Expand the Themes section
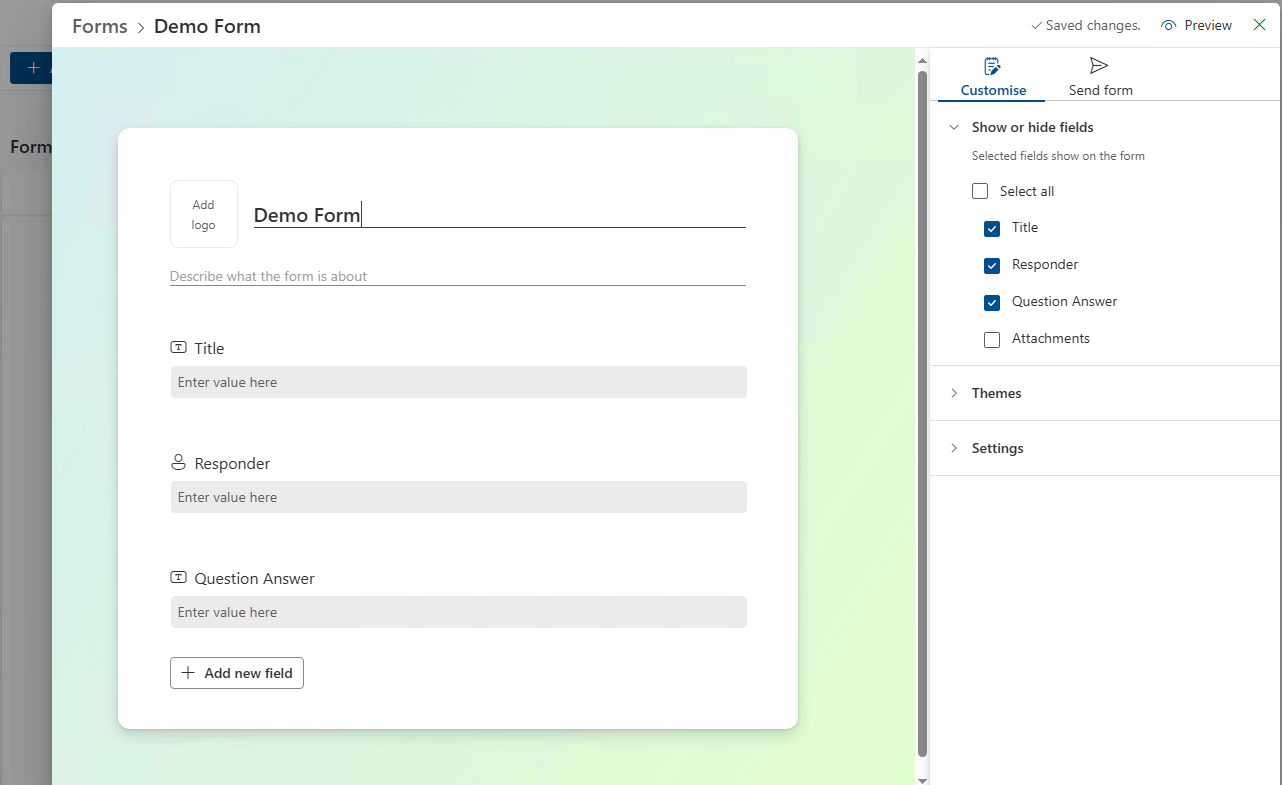The height and width of the screenshot is (785, 1282). click(x=953, y=393)
